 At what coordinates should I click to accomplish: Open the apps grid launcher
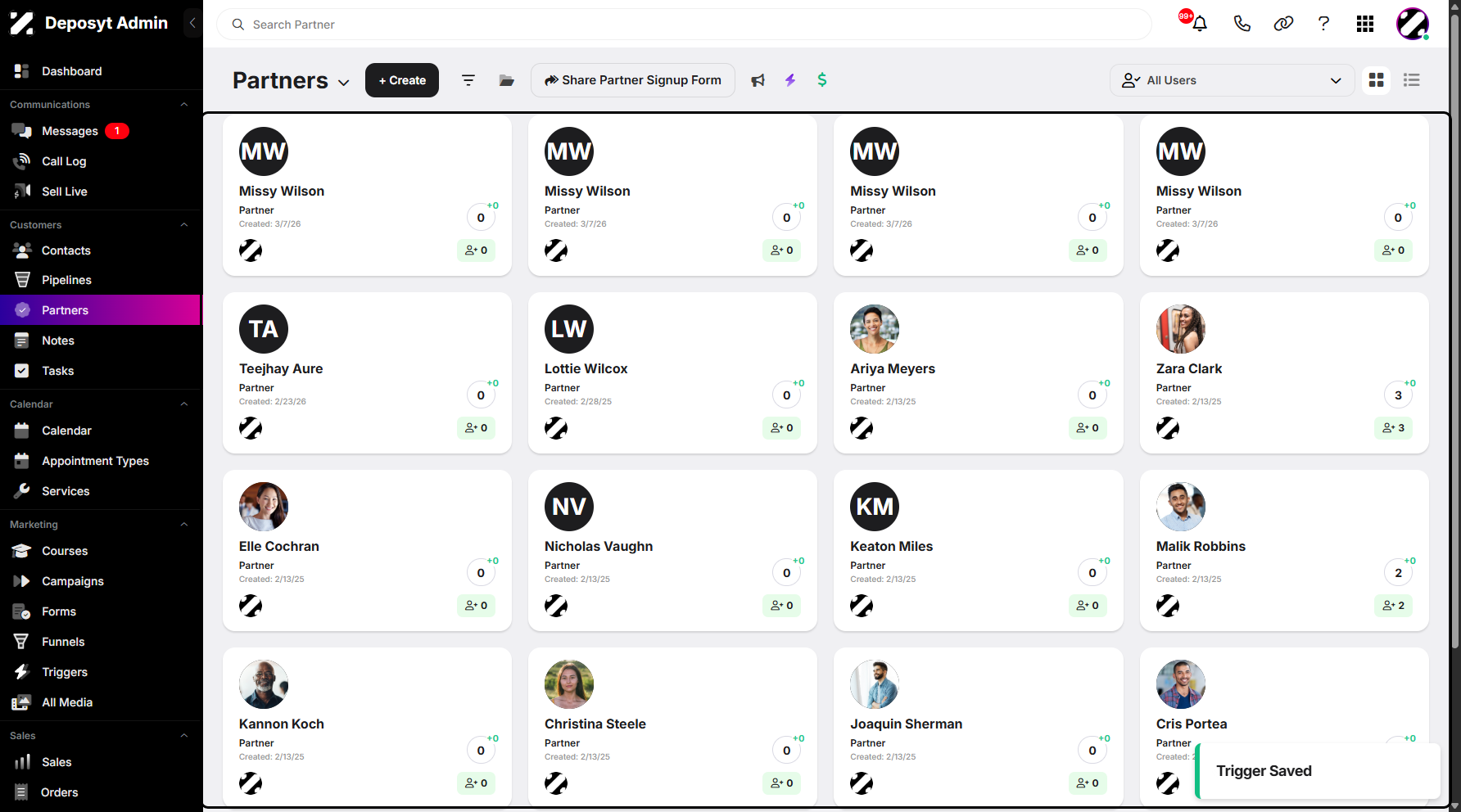coord(1365,24)
